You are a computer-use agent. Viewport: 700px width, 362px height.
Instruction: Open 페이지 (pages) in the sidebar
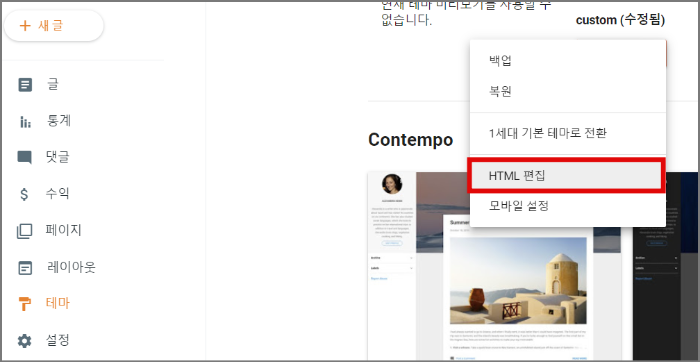[x=63, y=230]
